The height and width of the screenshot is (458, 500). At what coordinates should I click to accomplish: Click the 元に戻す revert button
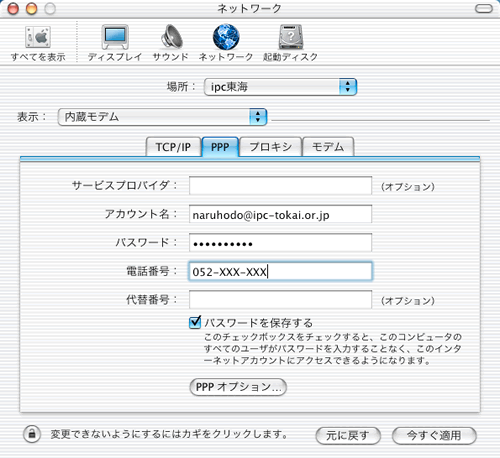click(348, 435)
